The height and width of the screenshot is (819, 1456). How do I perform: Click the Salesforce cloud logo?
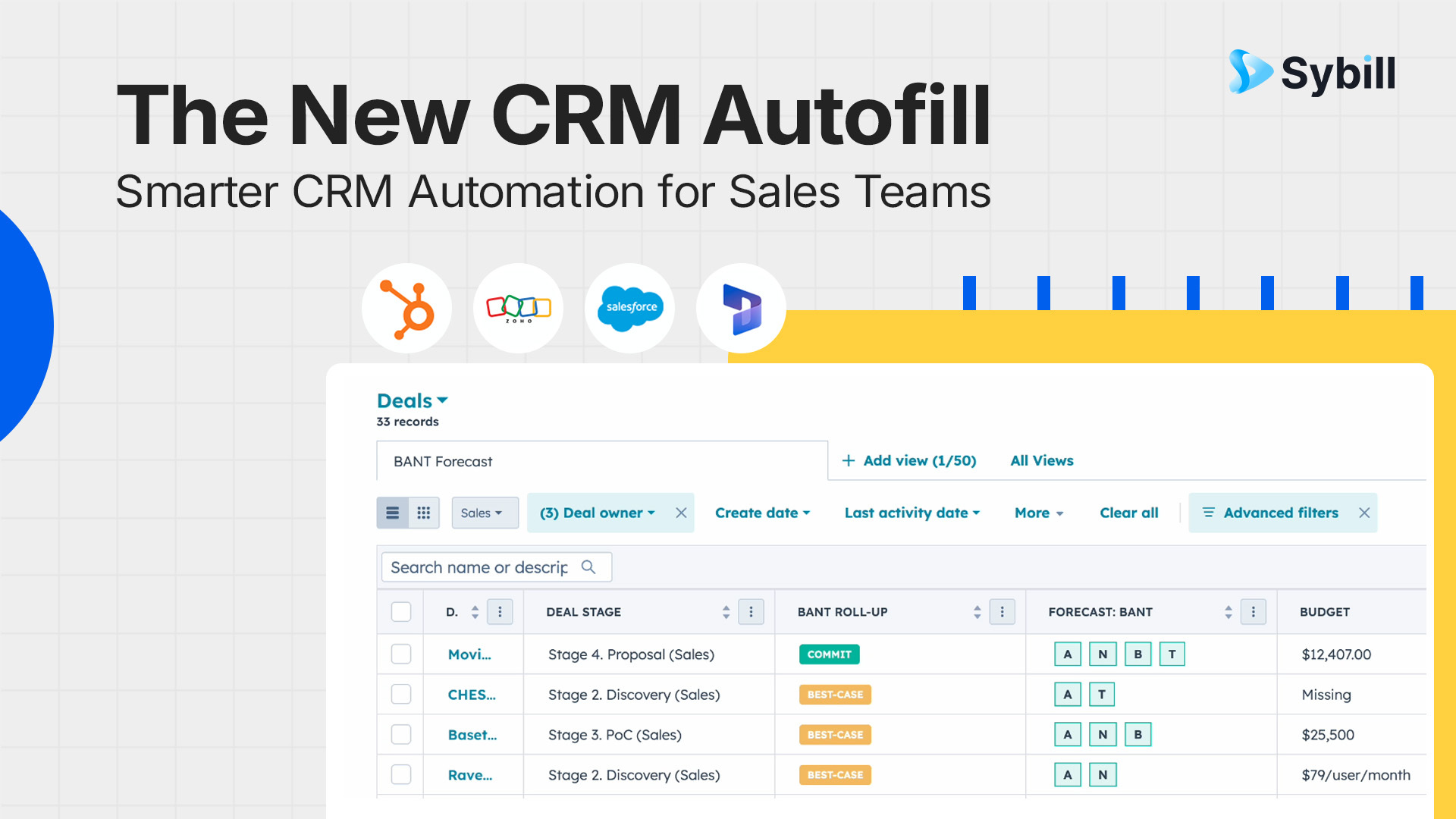point(630,308)
